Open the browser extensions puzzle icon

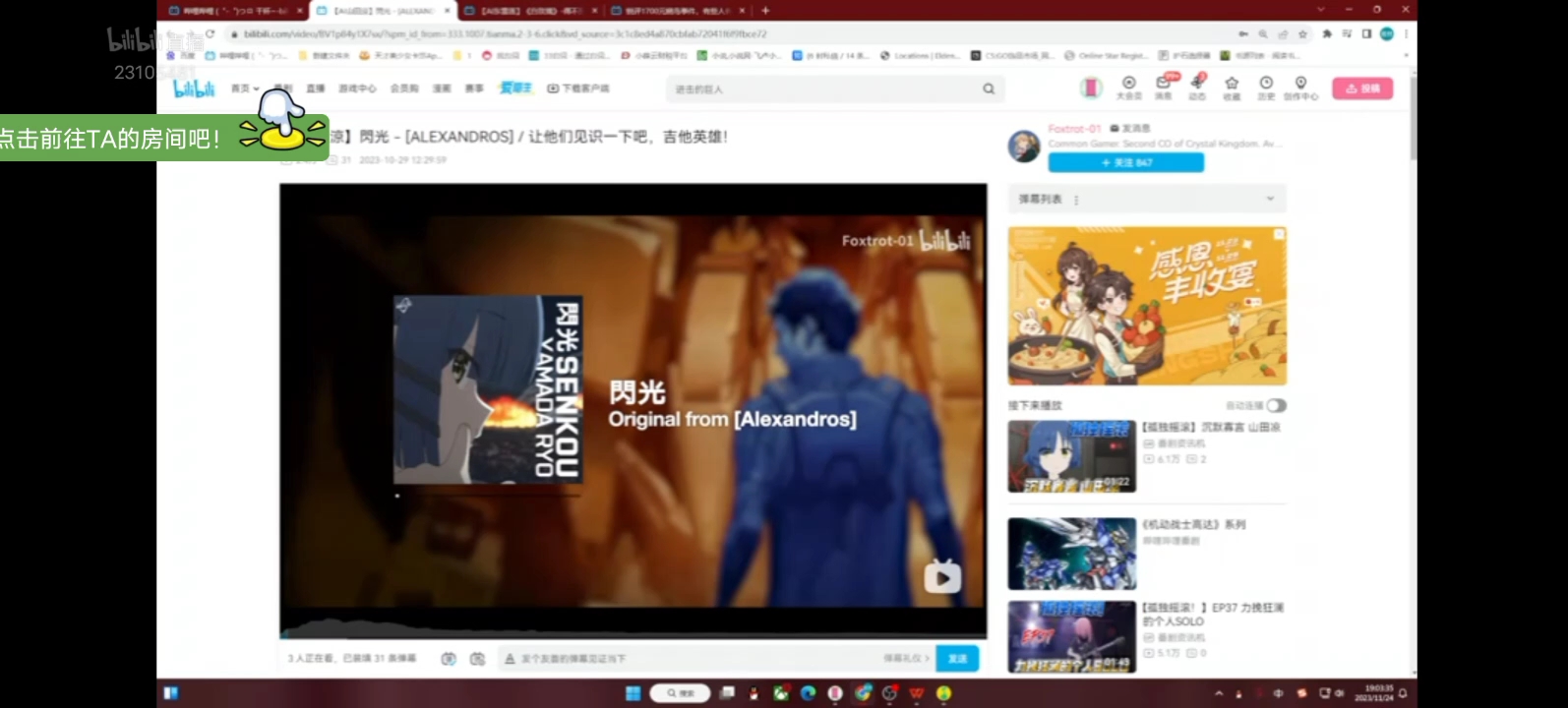[1327, 33]
